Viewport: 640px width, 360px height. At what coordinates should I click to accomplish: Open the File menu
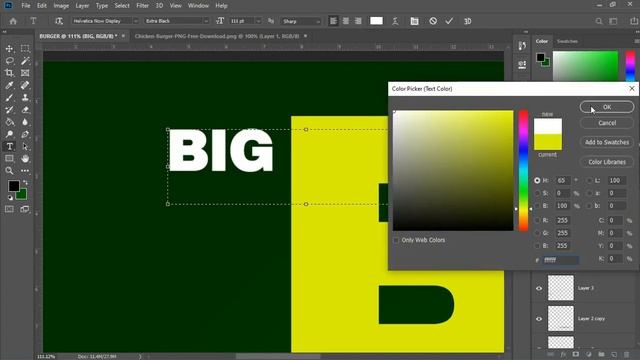(x=26, y=6)
